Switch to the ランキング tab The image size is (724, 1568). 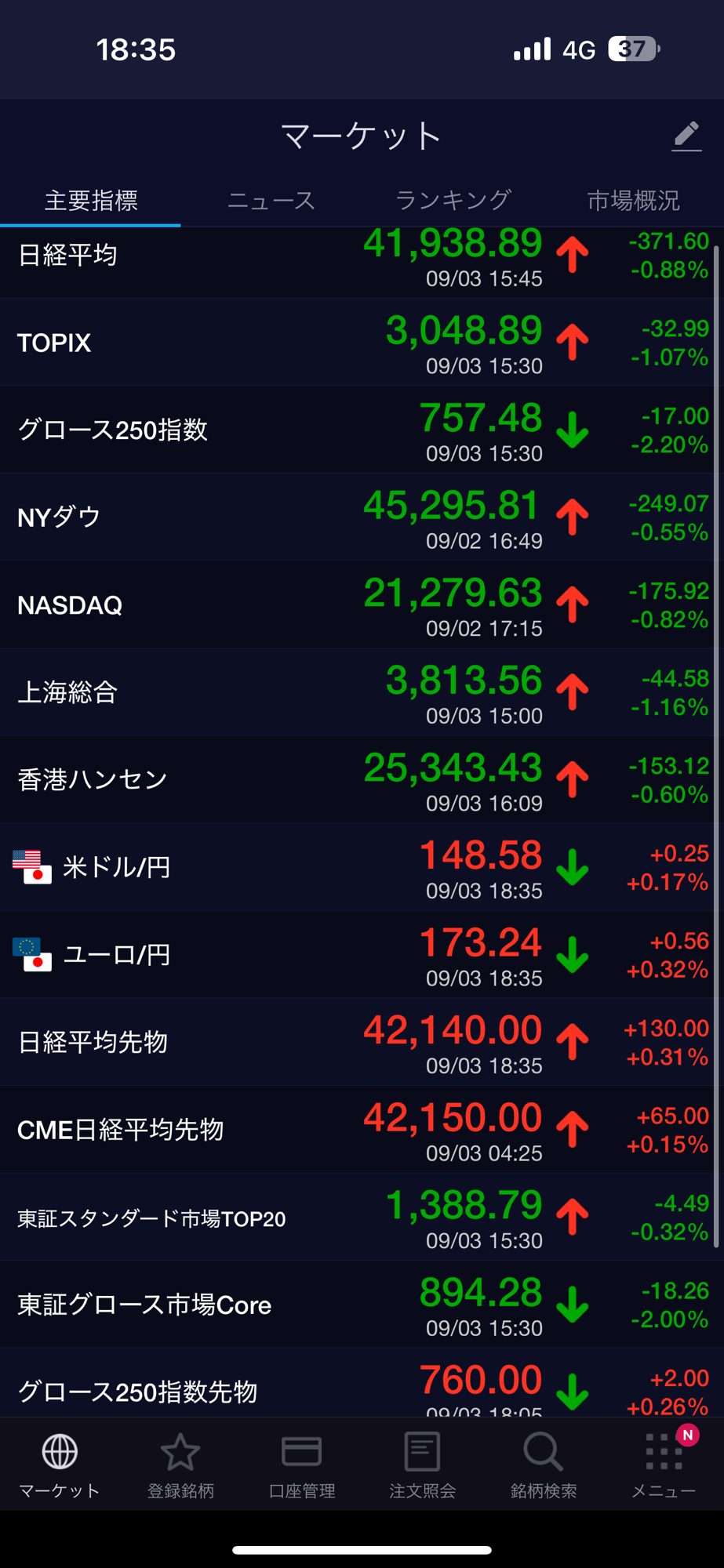click(x=453, y=201)
